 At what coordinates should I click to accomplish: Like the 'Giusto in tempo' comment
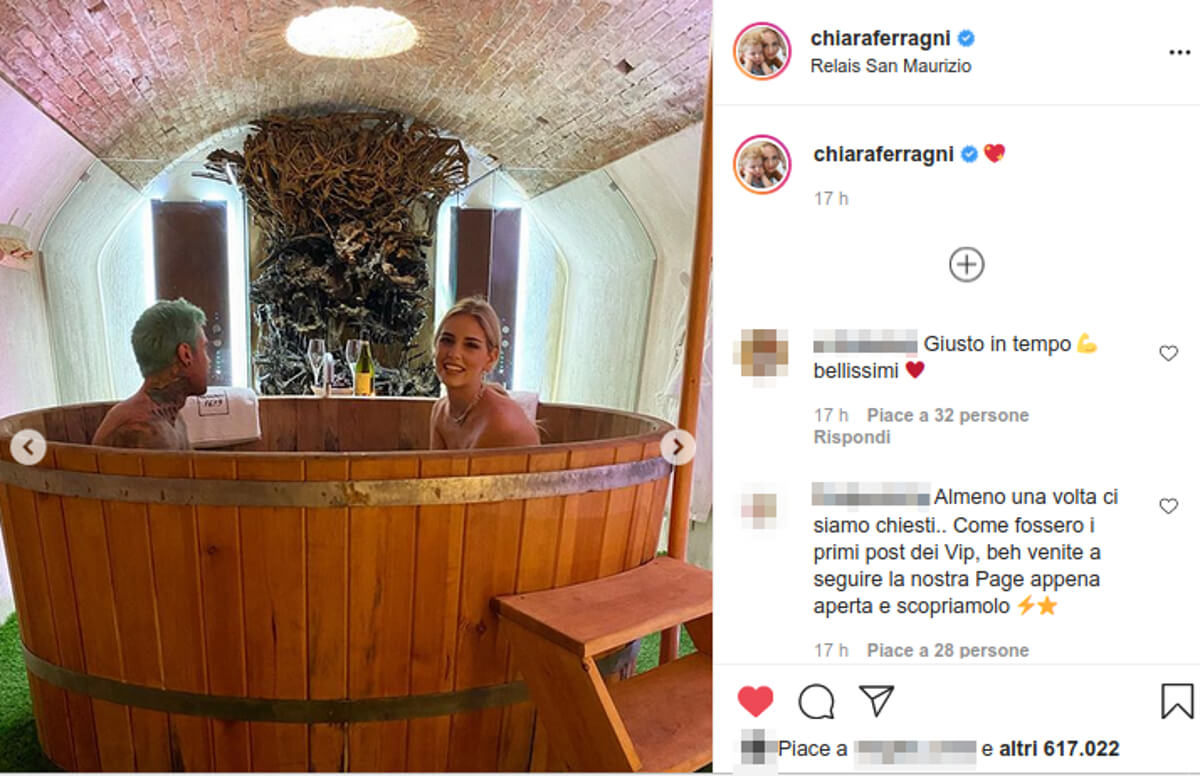point(1168,353)
